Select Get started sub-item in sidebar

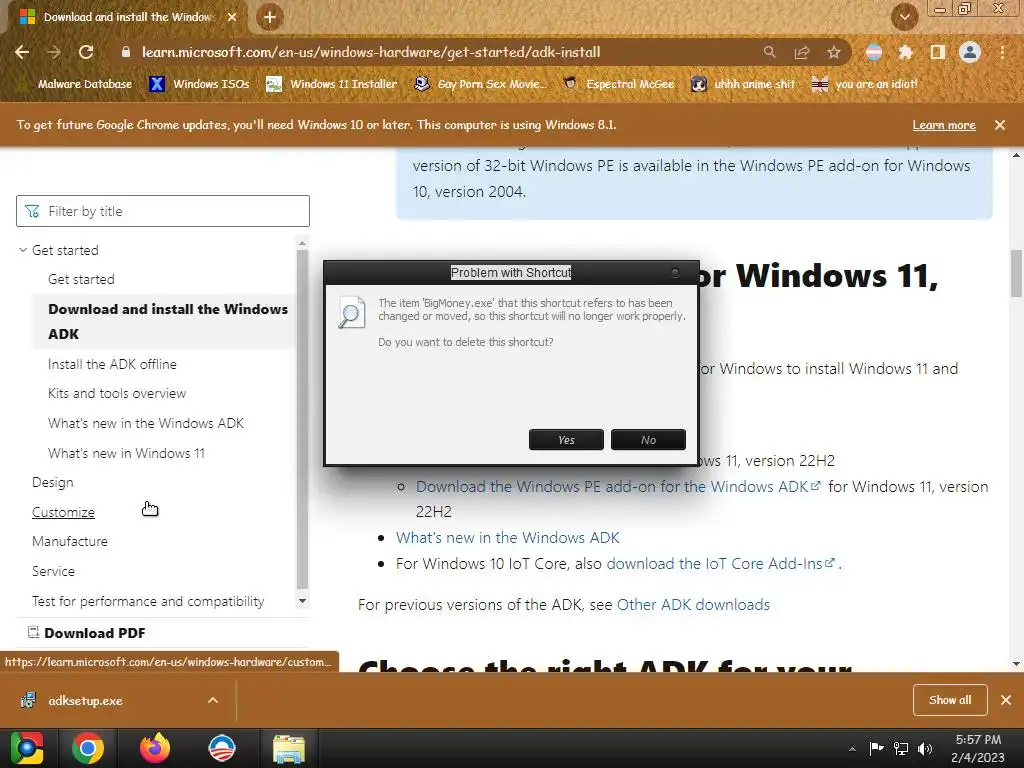81,280
